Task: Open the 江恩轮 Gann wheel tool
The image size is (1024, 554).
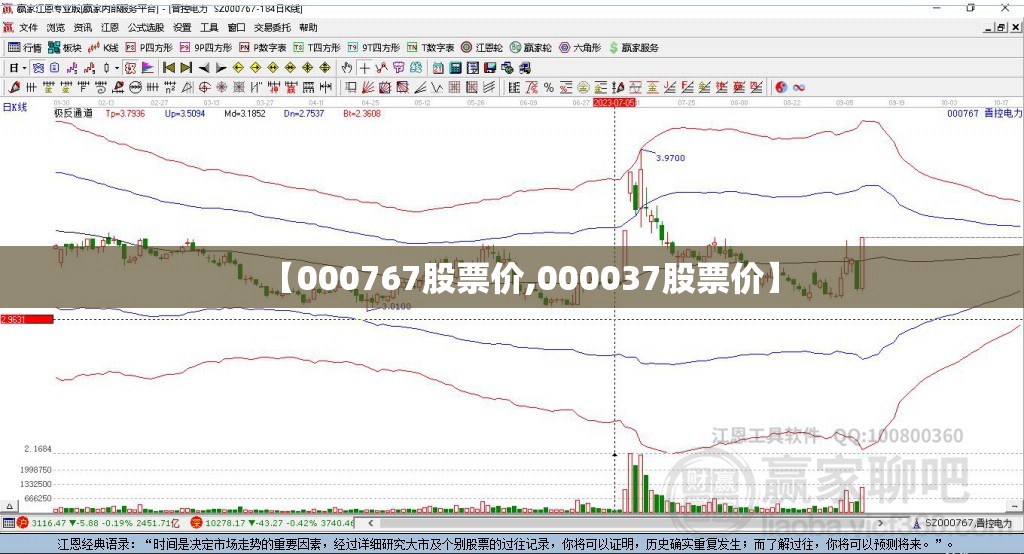Action: (482, 48)
